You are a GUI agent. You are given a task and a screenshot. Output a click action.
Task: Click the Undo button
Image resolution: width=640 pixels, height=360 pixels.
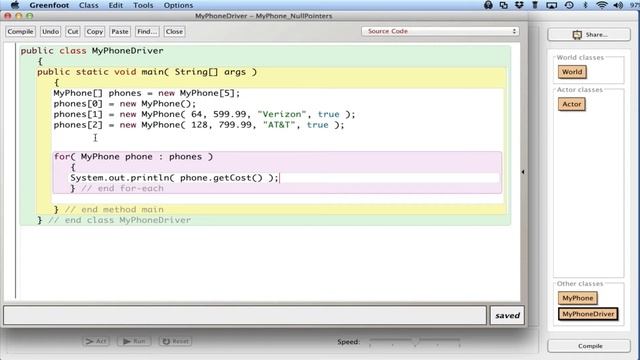50,31
